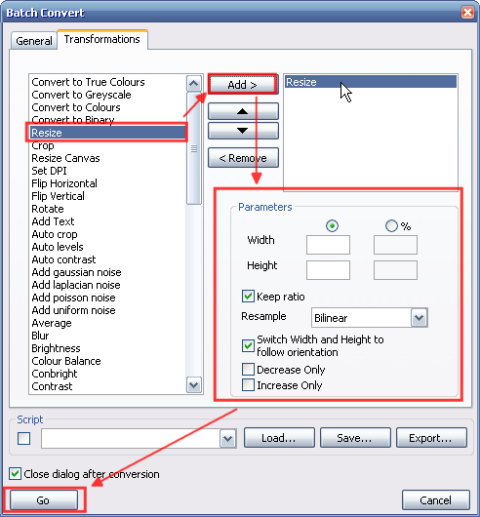This screenshot has width=480, height=517.
Task: Click the < Remove button
Action: click(x=243, y=158)
